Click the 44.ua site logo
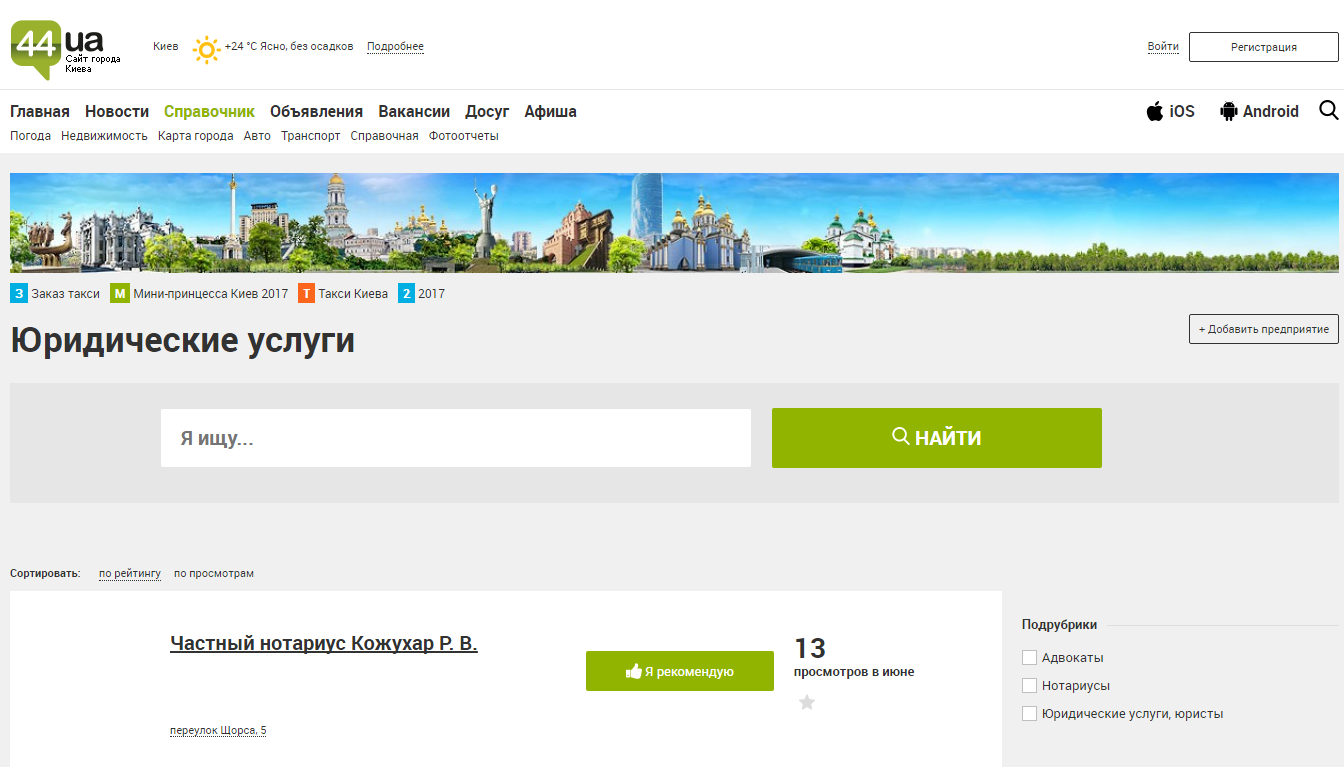Image resolution: width=1344 pixels, height=767 pixels. point(57,48)
